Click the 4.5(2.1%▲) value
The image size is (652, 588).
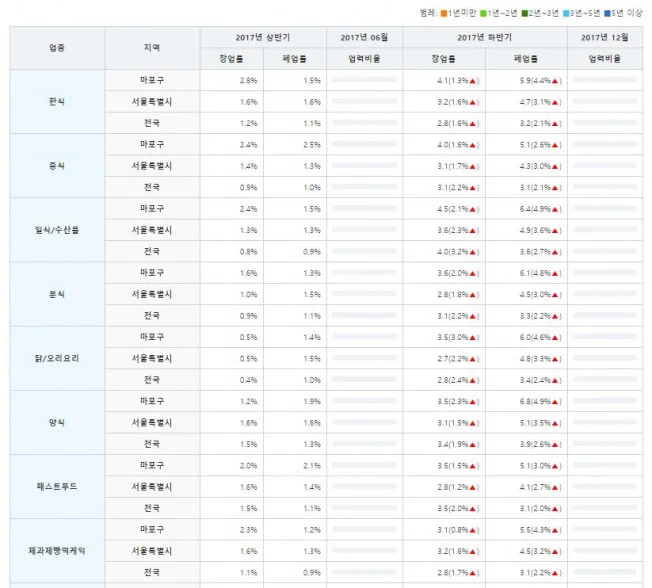(x=458, y=209)
